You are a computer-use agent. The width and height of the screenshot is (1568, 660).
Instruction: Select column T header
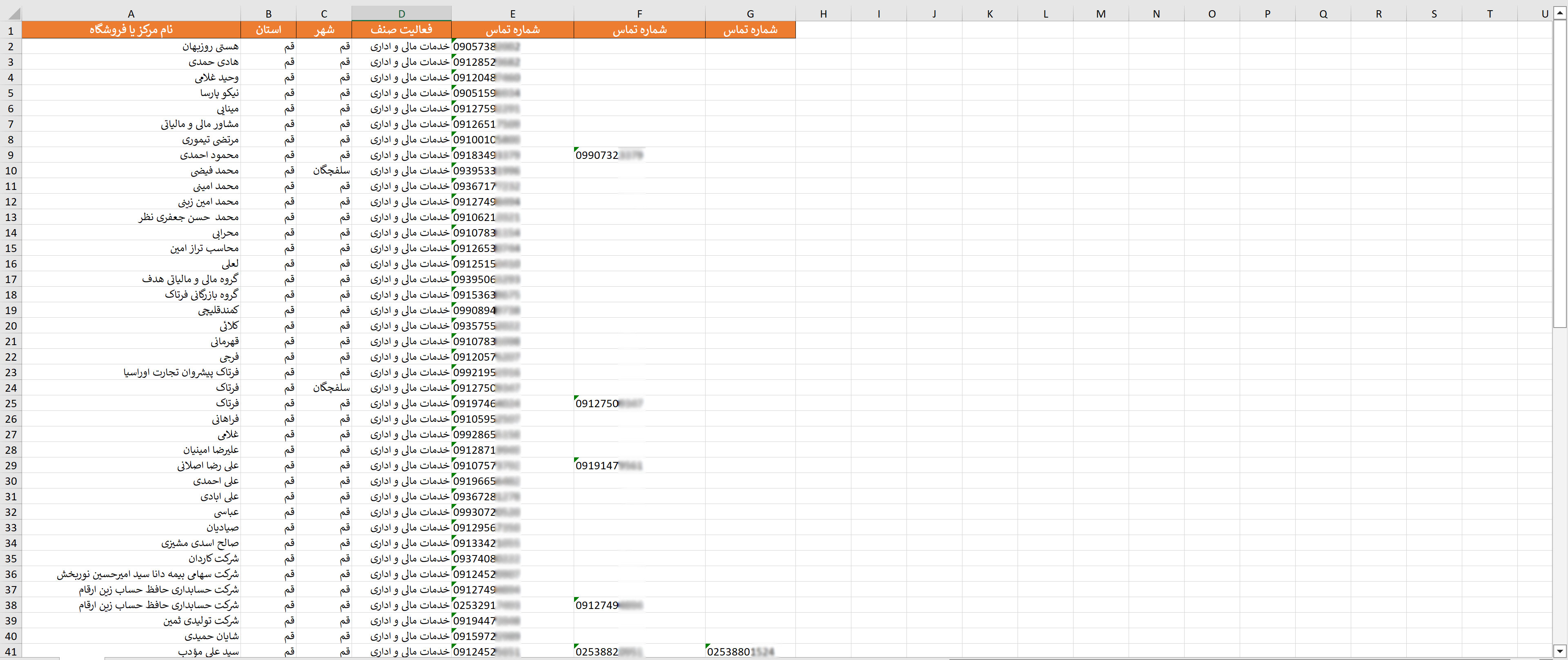(1490, 13)
